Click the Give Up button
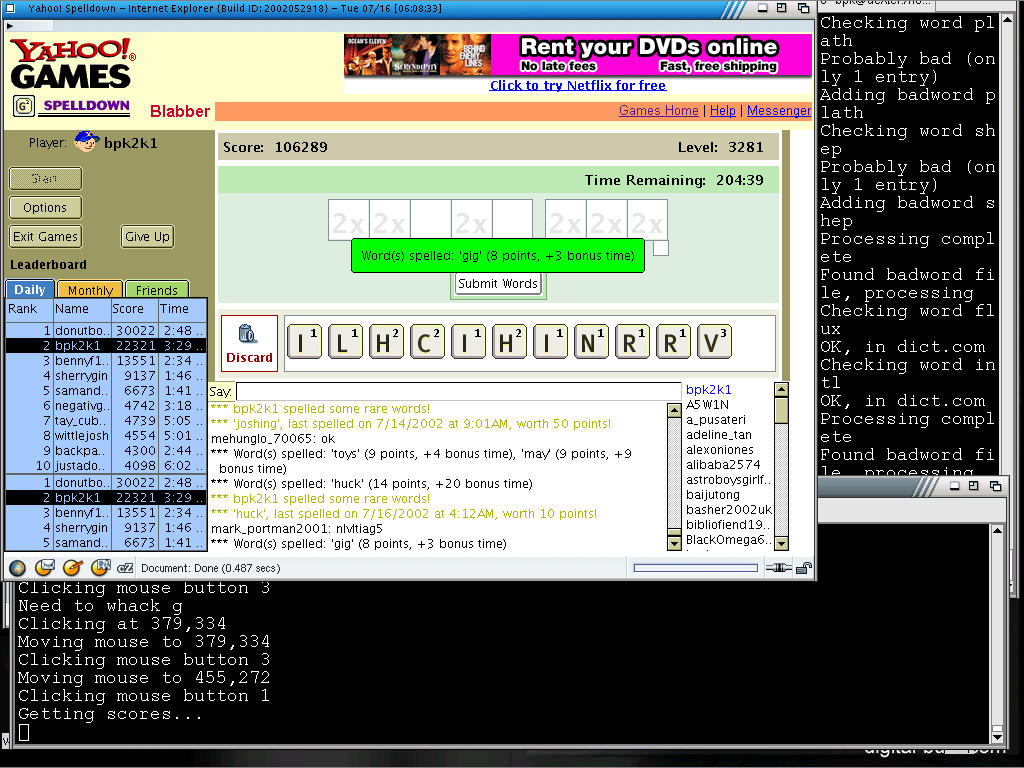This screenshot has width=1024, height=768. pos(147,236)
